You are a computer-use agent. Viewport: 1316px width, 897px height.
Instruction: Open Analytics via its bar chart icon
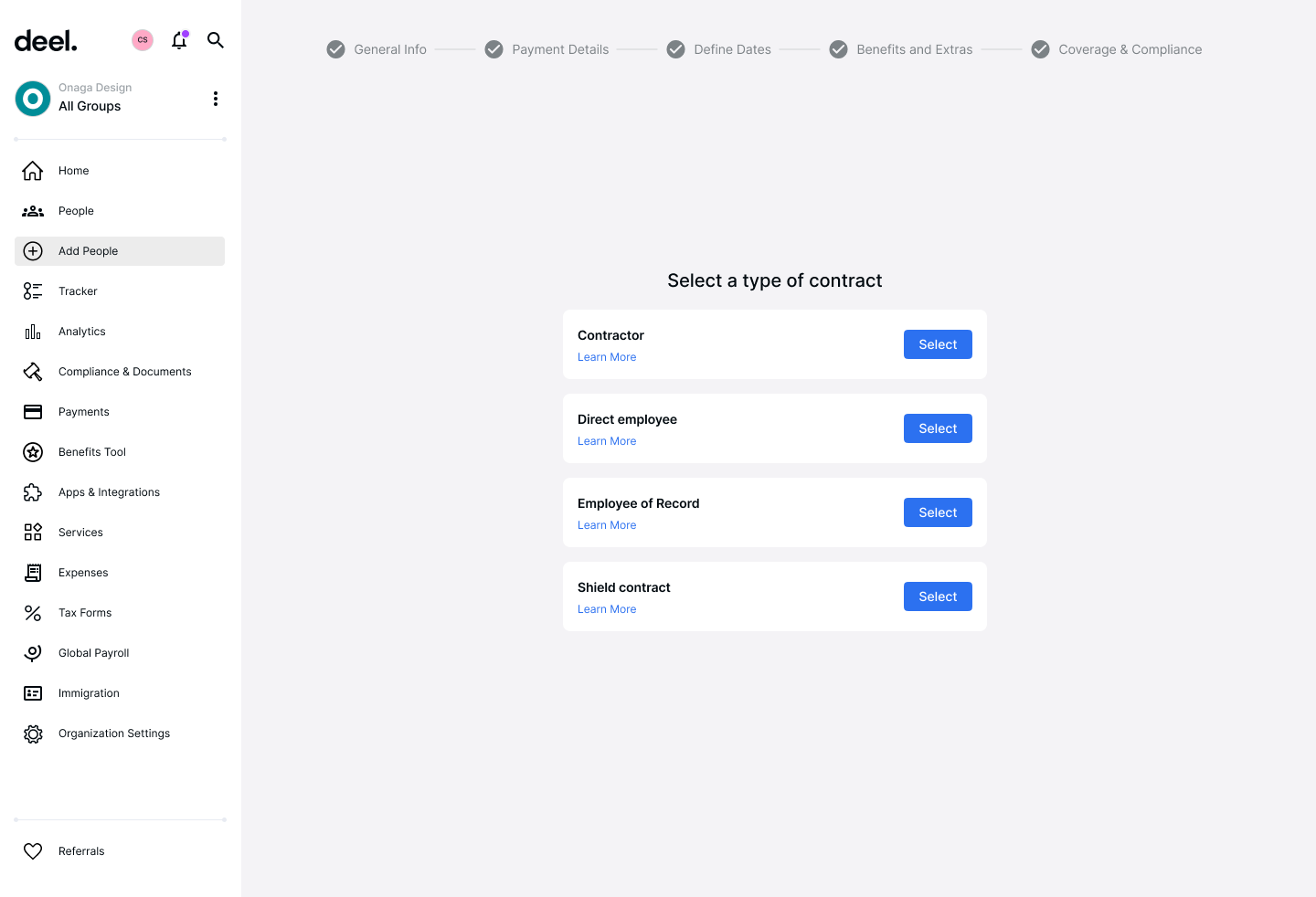tap(33, 332)
